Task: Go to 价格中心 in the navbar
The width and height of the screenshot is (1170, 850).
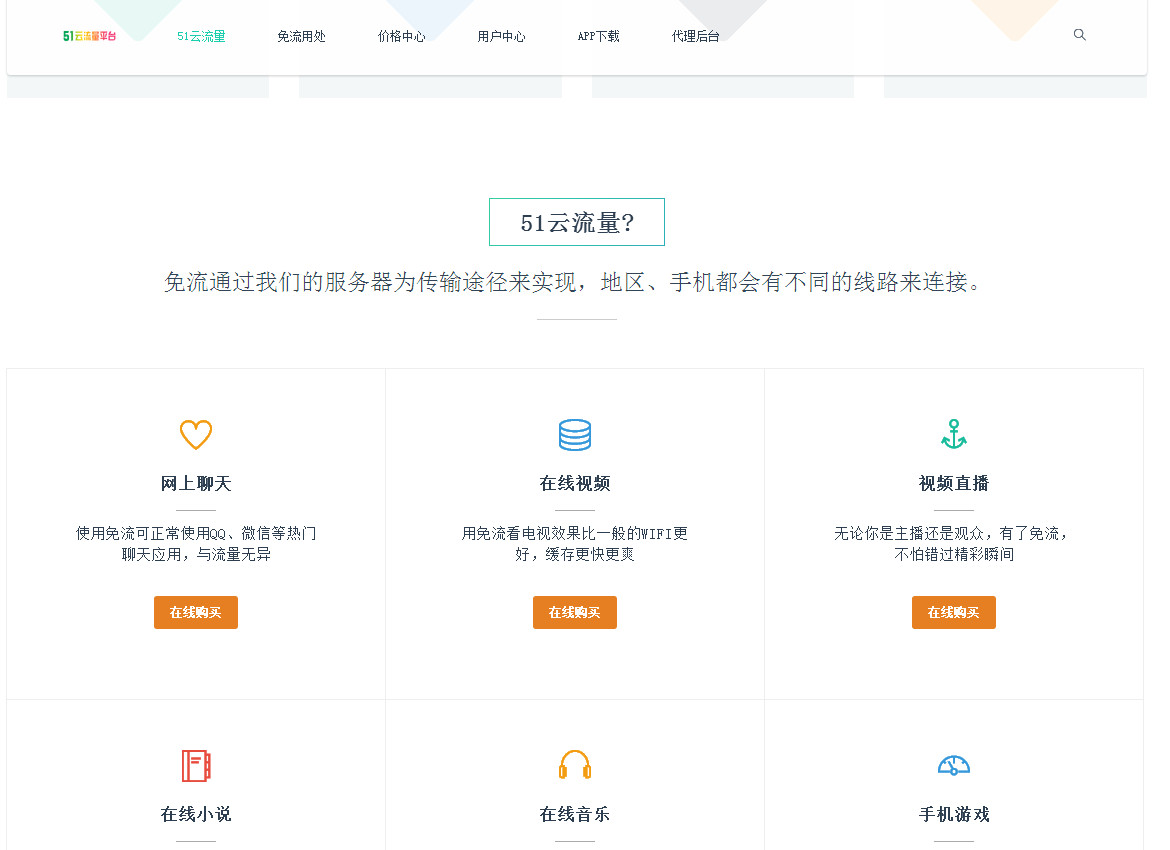Action: pos(401,36)
